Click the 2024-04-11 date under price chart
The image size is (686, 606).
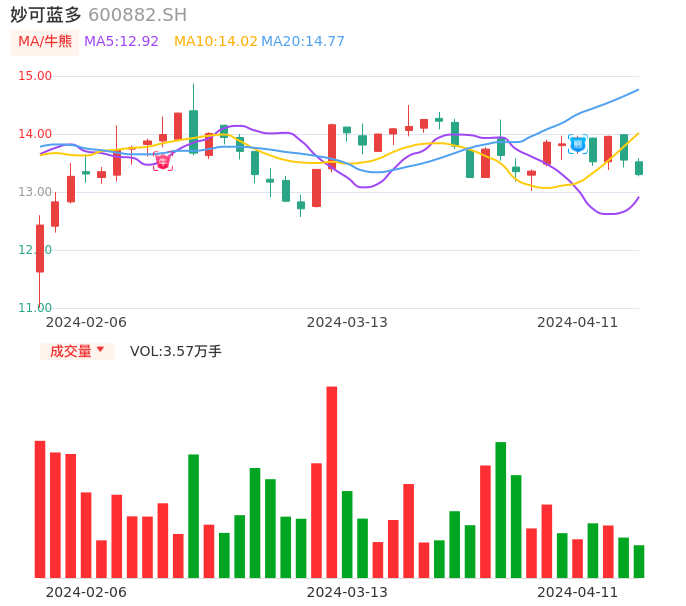tap(578, 322)
